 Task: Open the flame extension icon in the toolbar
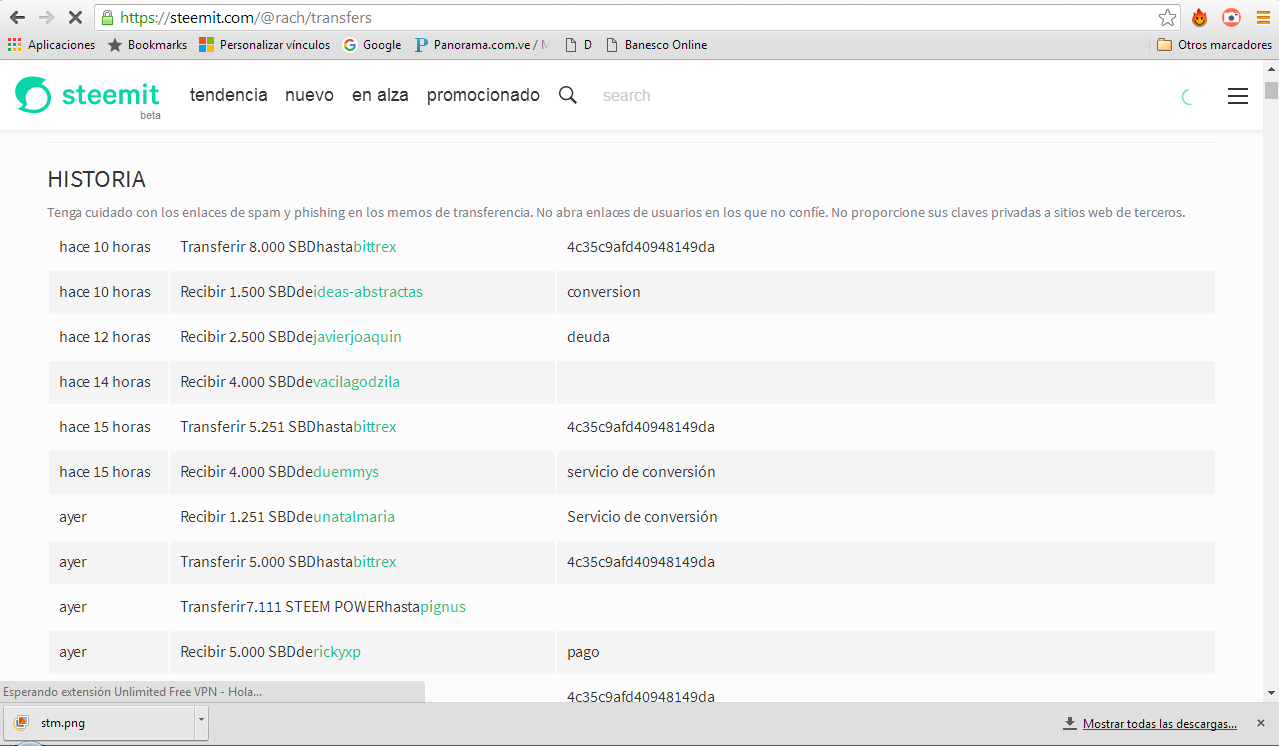click(x=1199, y=17)
